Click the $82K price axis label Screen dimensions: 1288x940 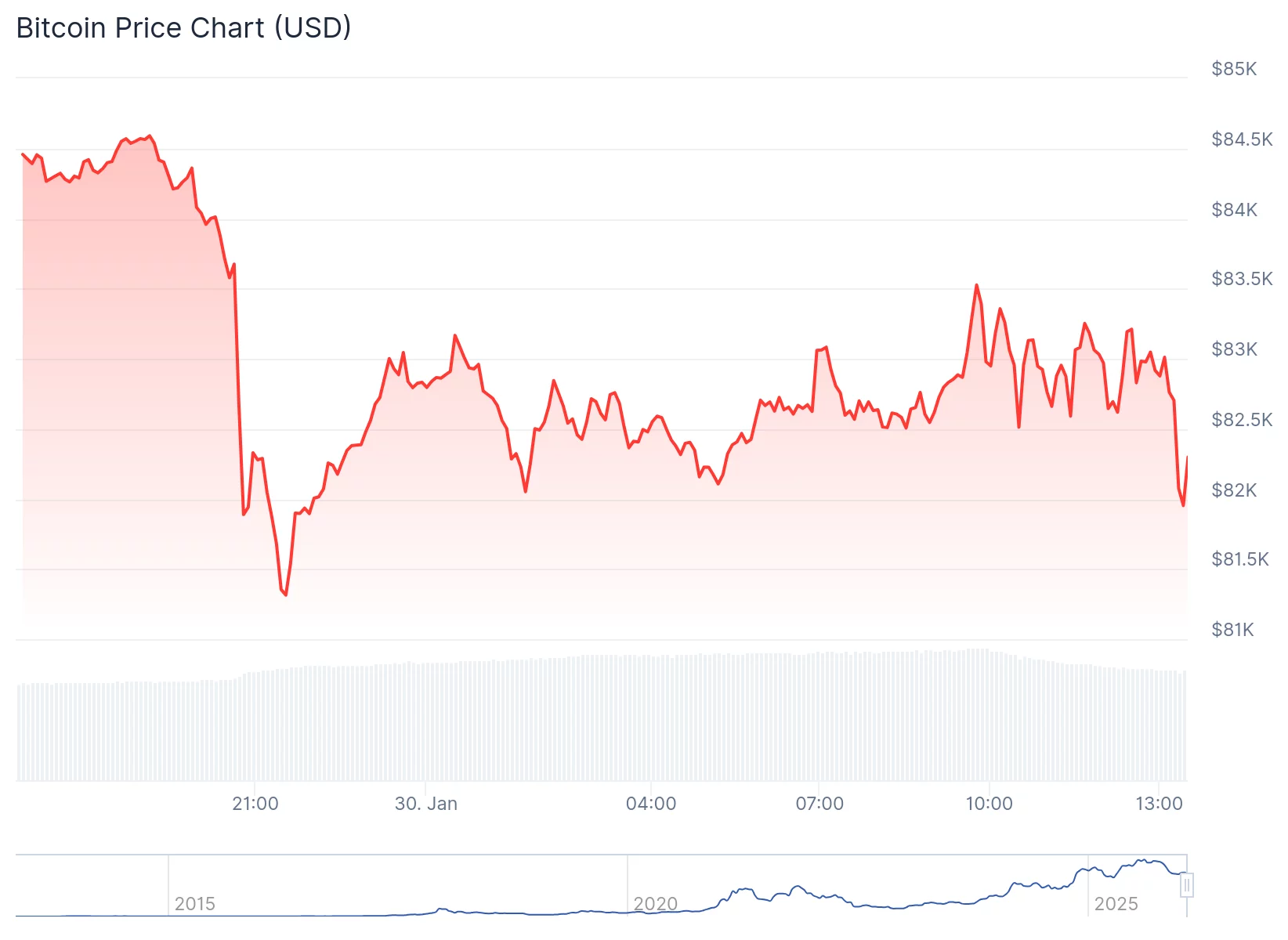pos(1234,490)
